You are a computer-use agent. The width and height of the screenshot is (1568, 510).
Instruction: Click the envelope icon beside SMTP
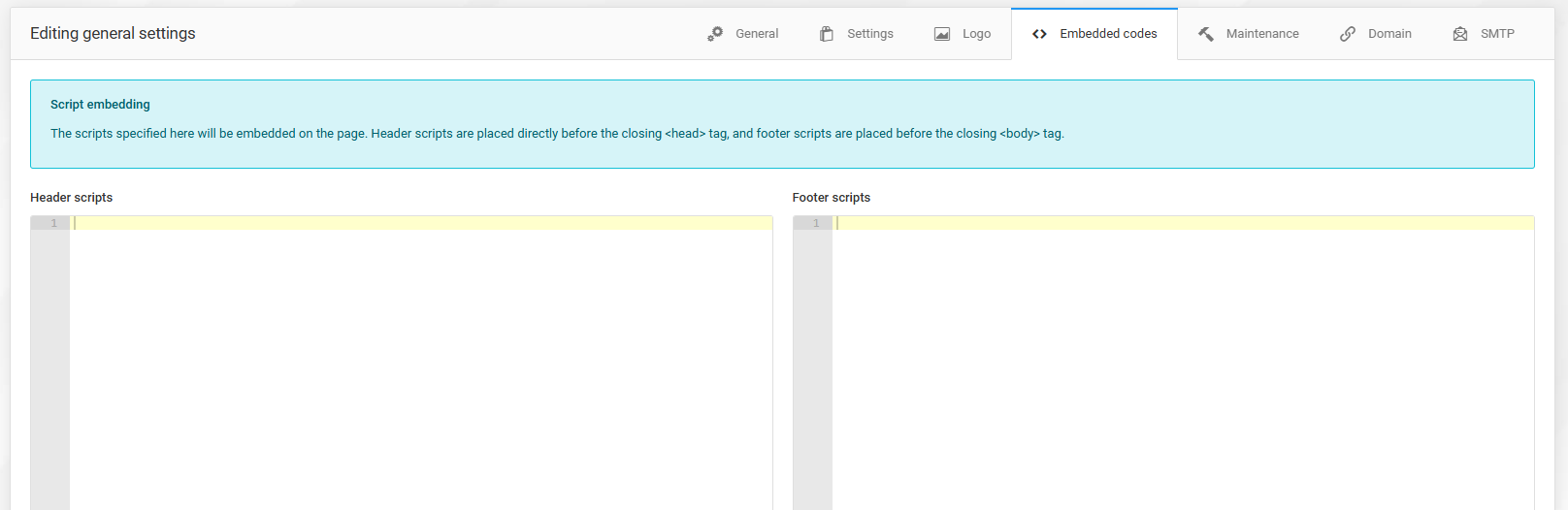click(1460, 34)
